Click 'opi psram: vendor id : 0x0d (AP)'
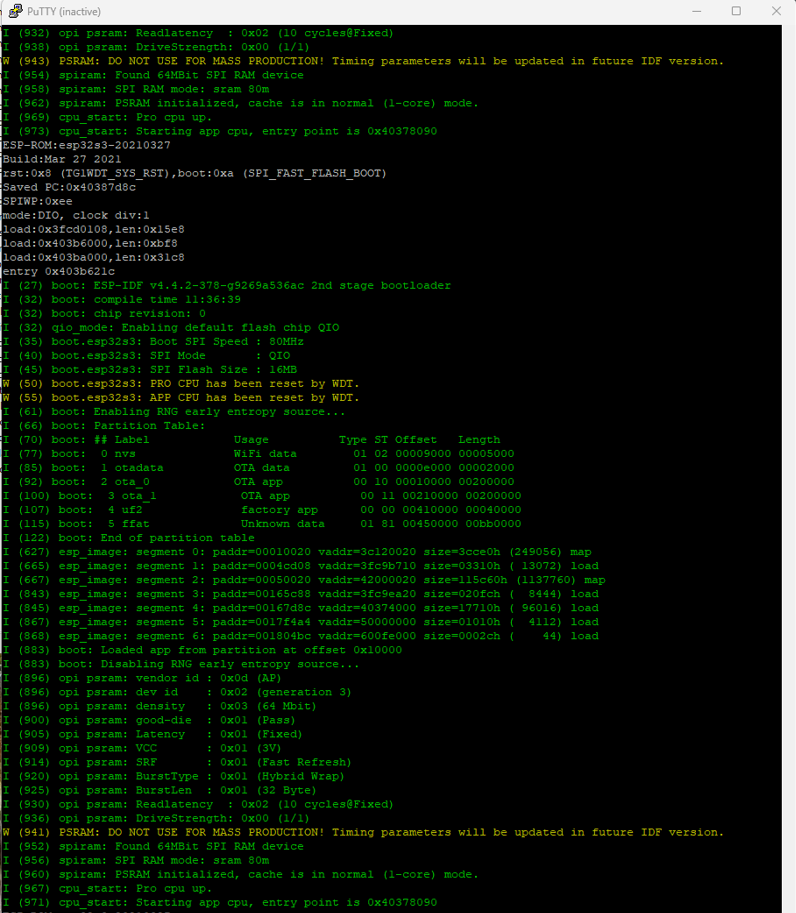This screenshot has height=913, width=796. coord(170,678)
